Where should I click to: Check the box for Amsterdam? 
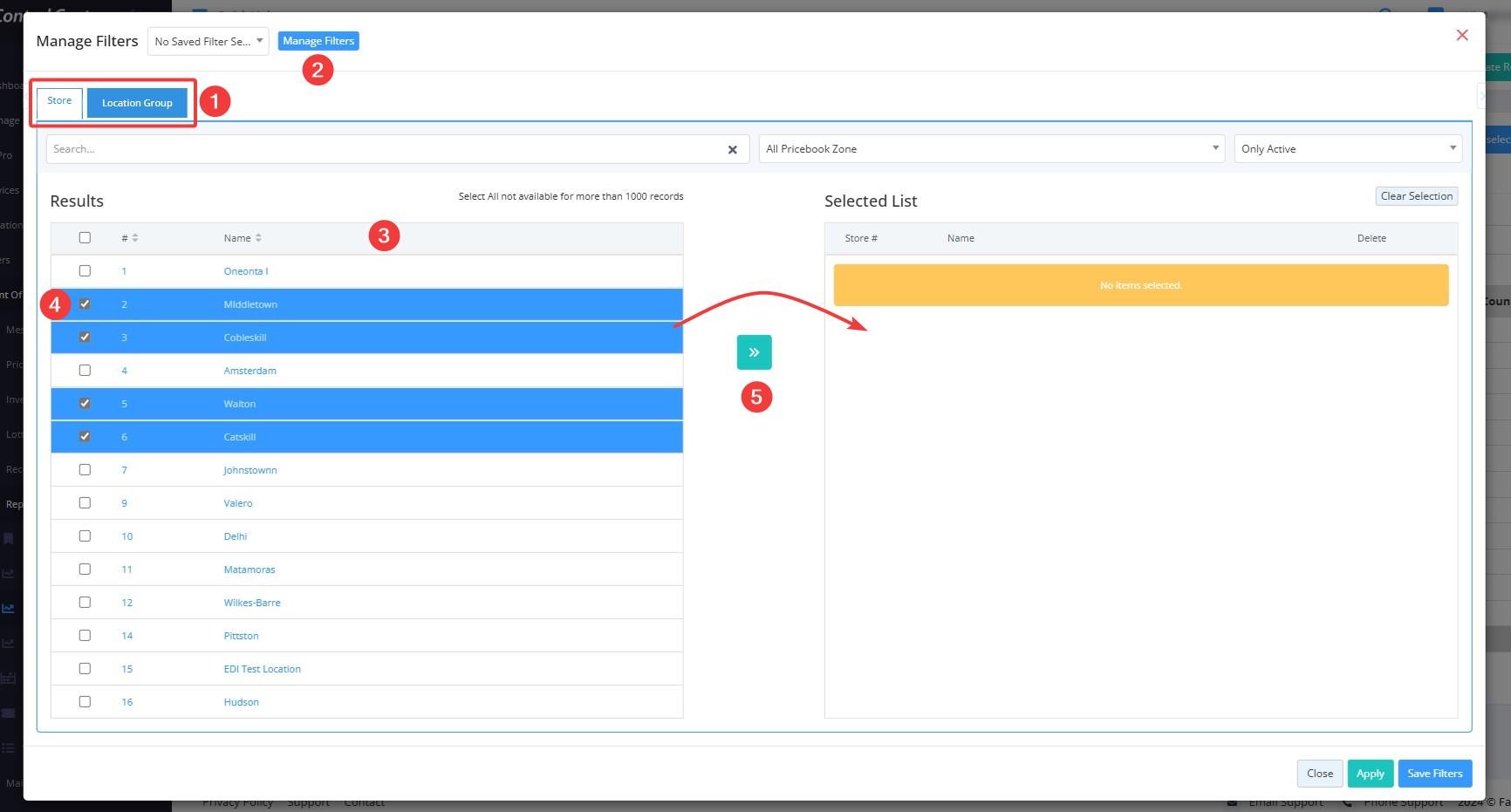85,370
